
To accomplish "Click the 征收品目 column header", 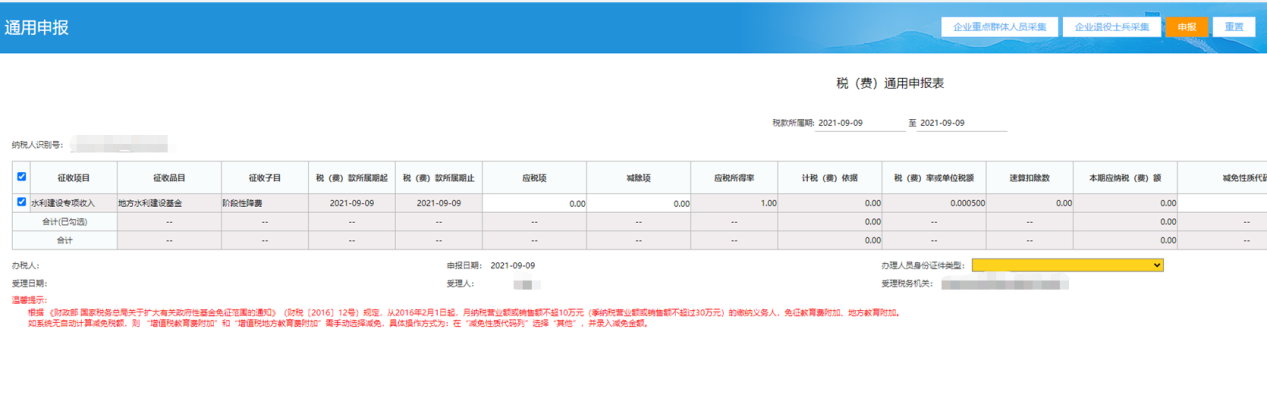I will click(x=169, y=178).
